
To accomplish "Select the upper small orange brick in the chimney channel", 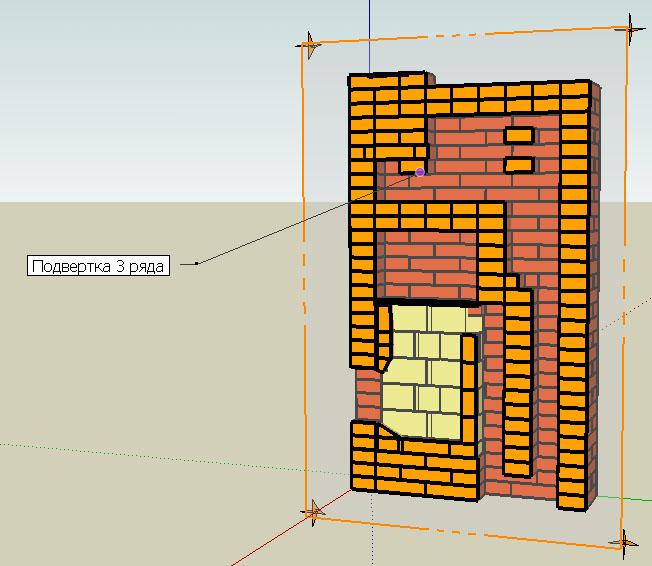I will coord(519,135).
